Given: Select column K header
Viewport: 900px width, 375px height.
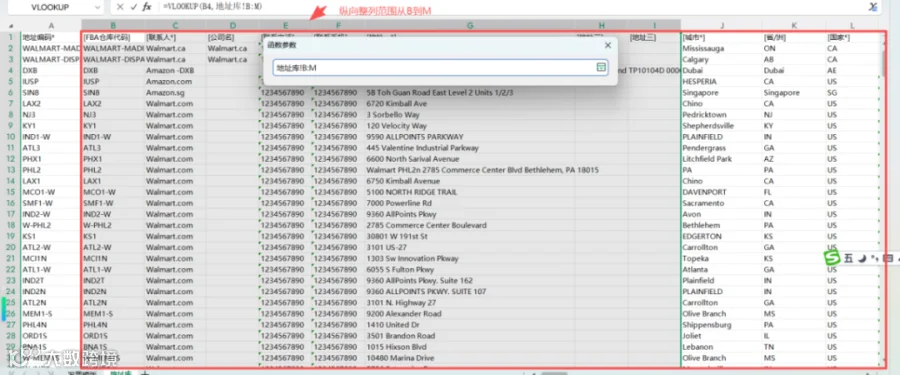Looking at the screenshot, I should tap(793, 25).
